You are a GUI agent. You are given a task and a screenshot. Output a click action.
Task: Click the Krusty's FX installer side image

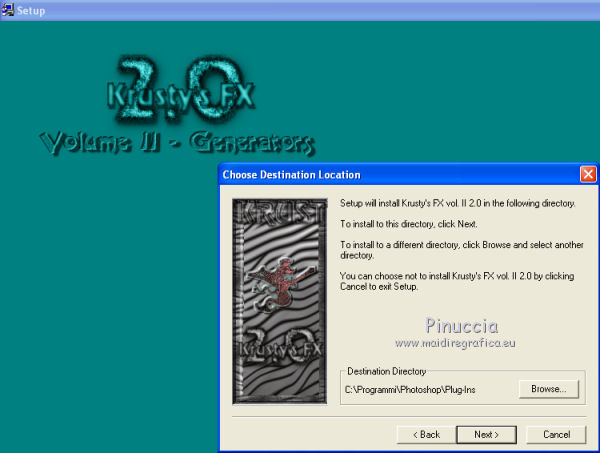point(280,301)
